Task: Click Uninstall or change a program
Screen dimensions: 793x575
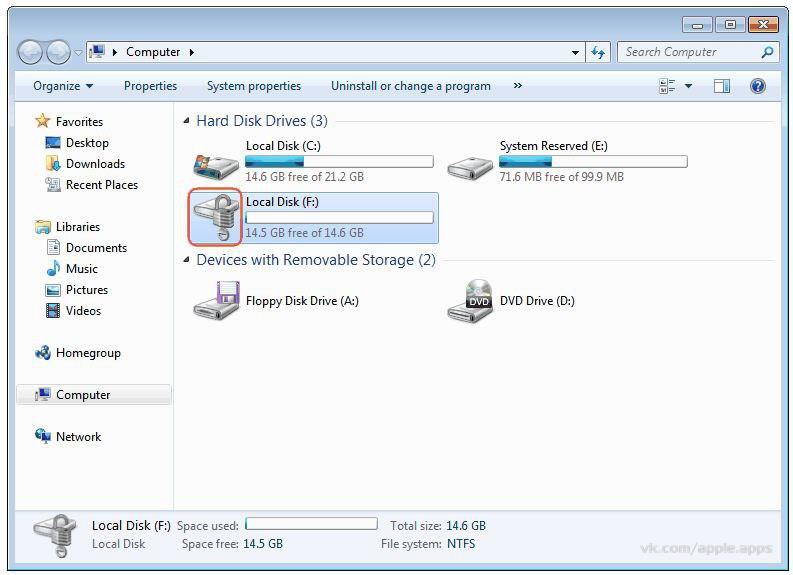Action: pyautogui.click(x=410, y=86)
